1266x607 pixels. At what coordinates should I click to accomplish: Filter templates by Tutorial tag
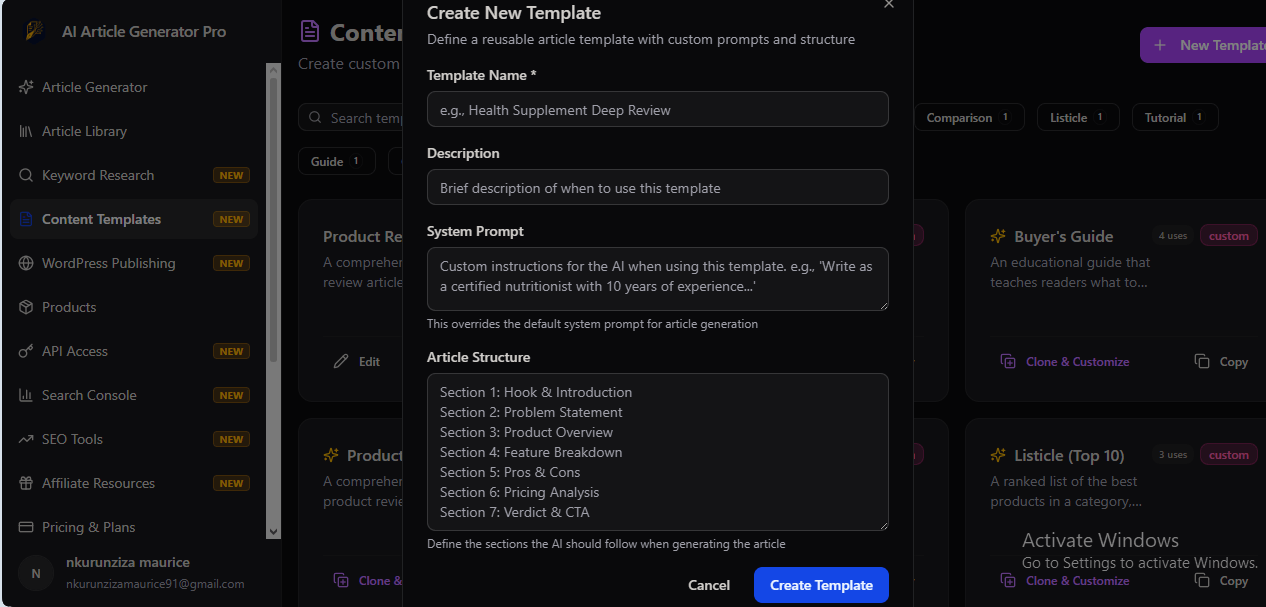pyautogui.click(x=1175, y=118)
